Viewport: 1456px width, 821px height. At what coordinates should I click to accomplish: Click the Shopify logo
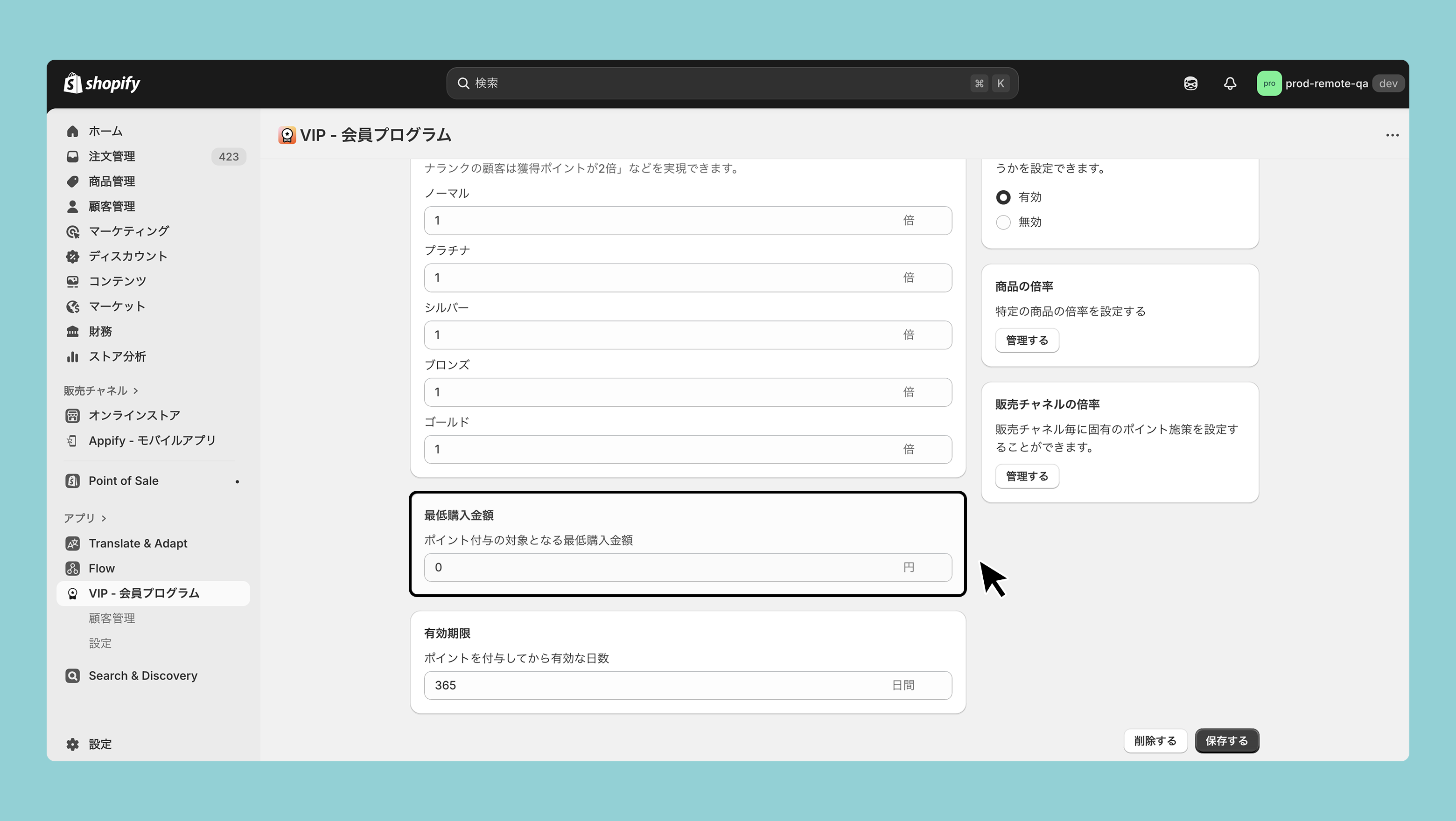tap(102, 83)
